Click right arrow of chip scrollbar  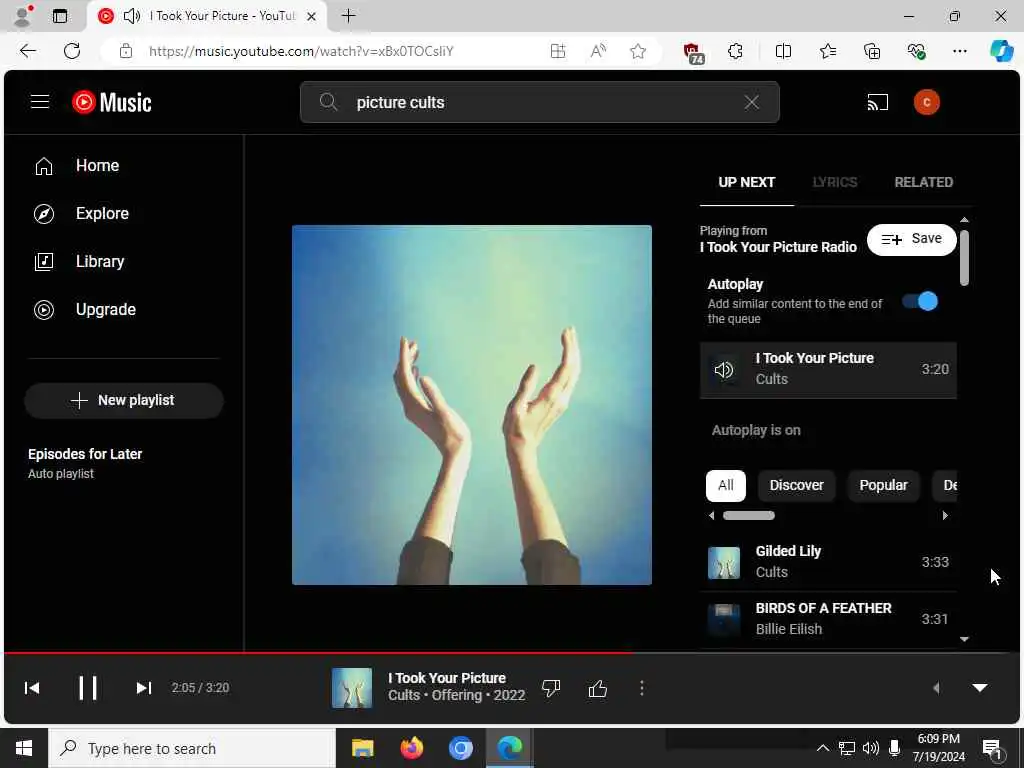[x=945, y=516]
